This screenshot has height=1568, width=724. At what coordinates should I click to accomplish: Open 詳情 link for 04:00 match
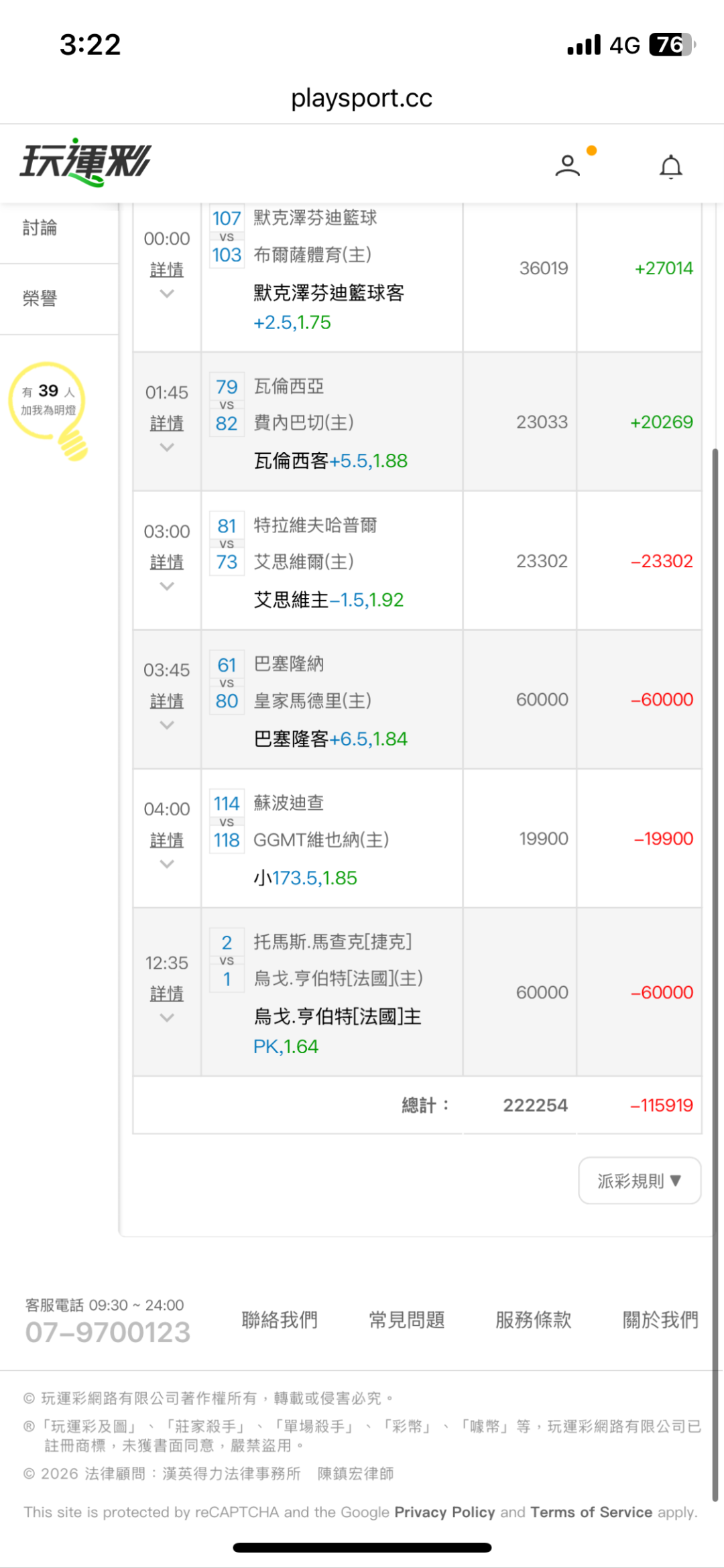pyautogui.click(x=167, y=840)
